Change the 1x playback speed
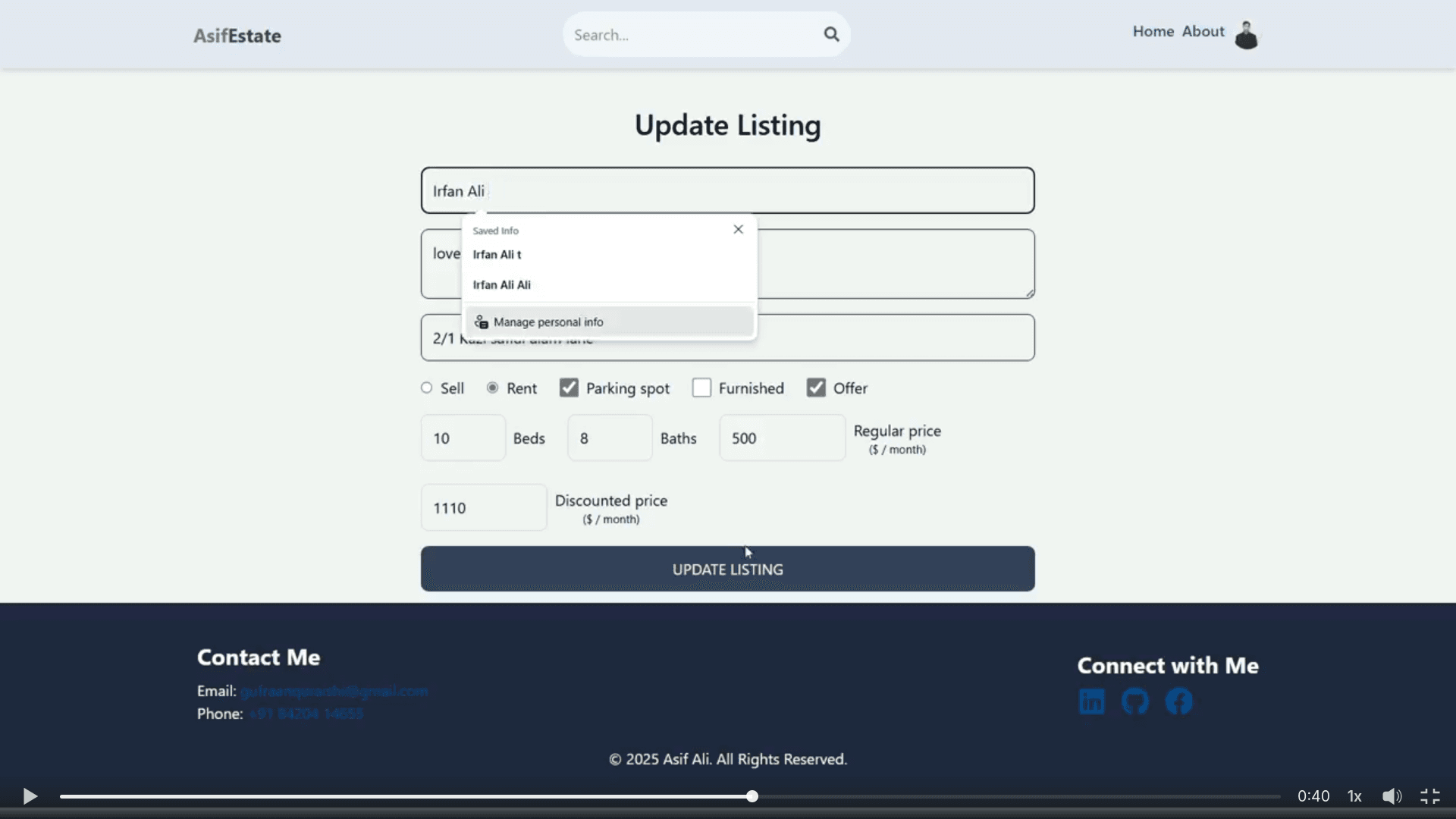The image size is (1456, 819). pos(1354,796)
